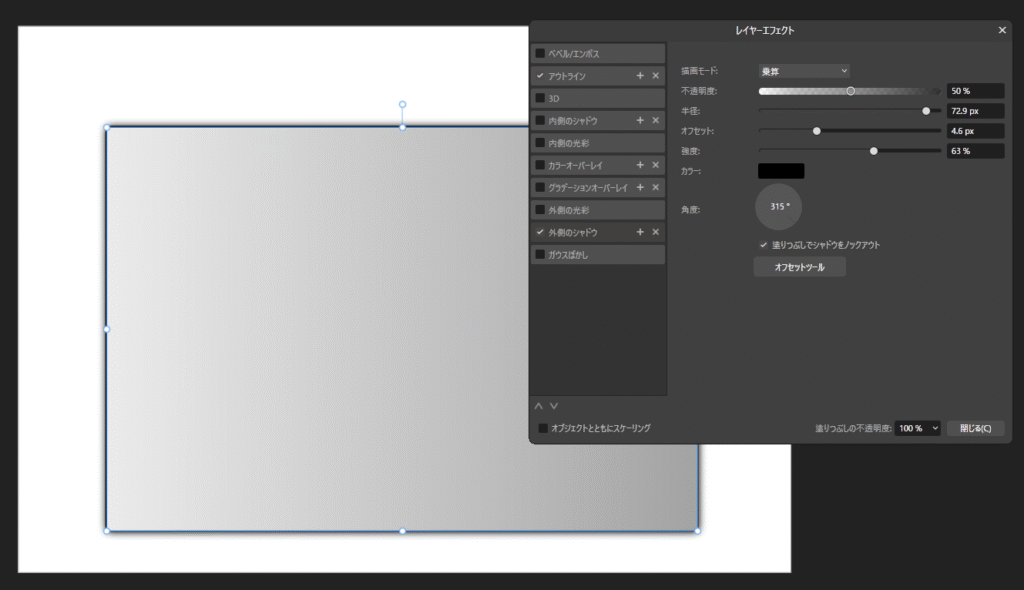The height and width of the screenshot is (590, 1024).
Task: Toggle the ガウスぼかし effect checkbox
Action: click(541, 254)
